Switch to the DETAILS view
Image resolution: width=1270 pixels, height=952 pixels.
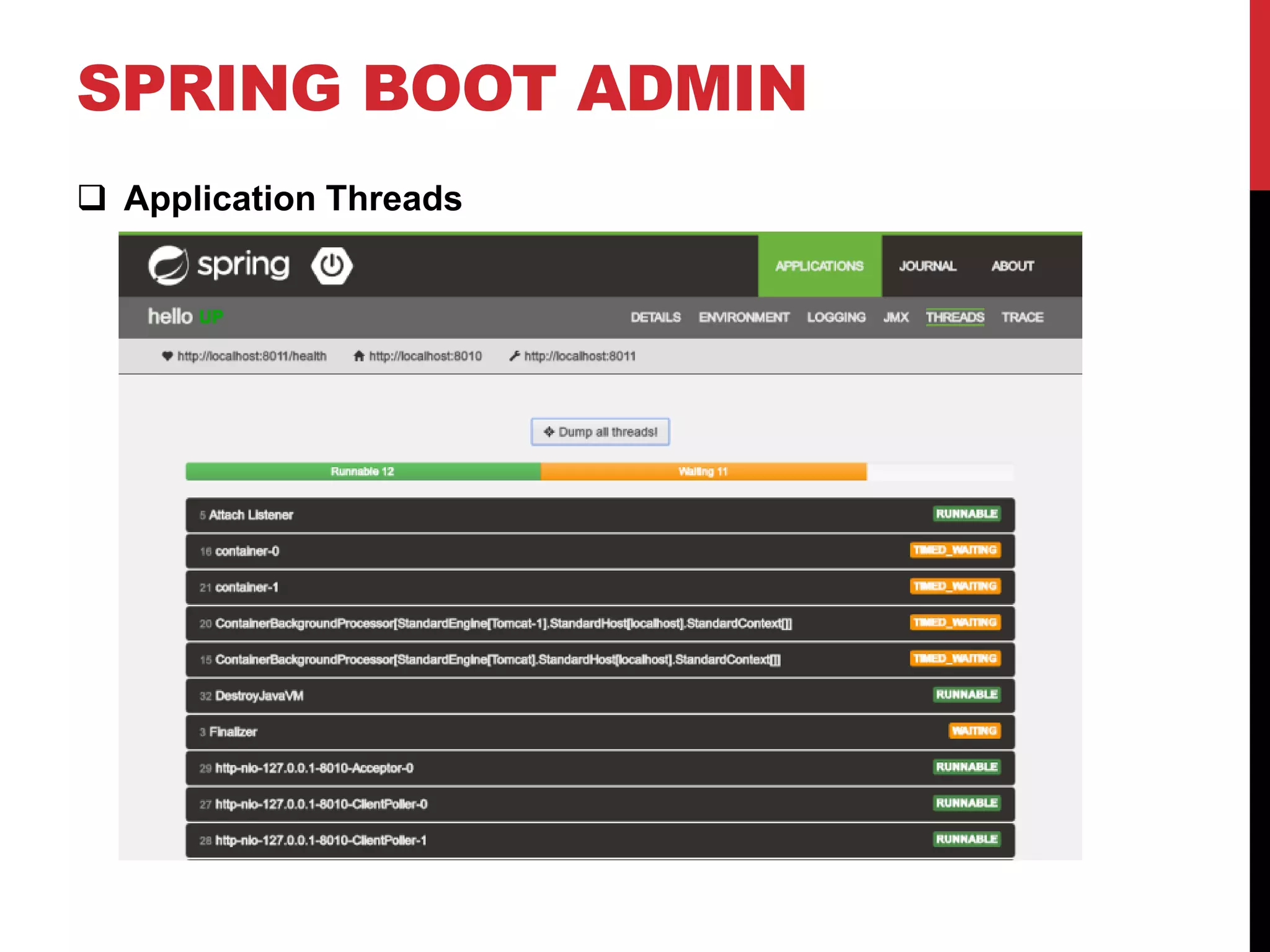[655, 317]
